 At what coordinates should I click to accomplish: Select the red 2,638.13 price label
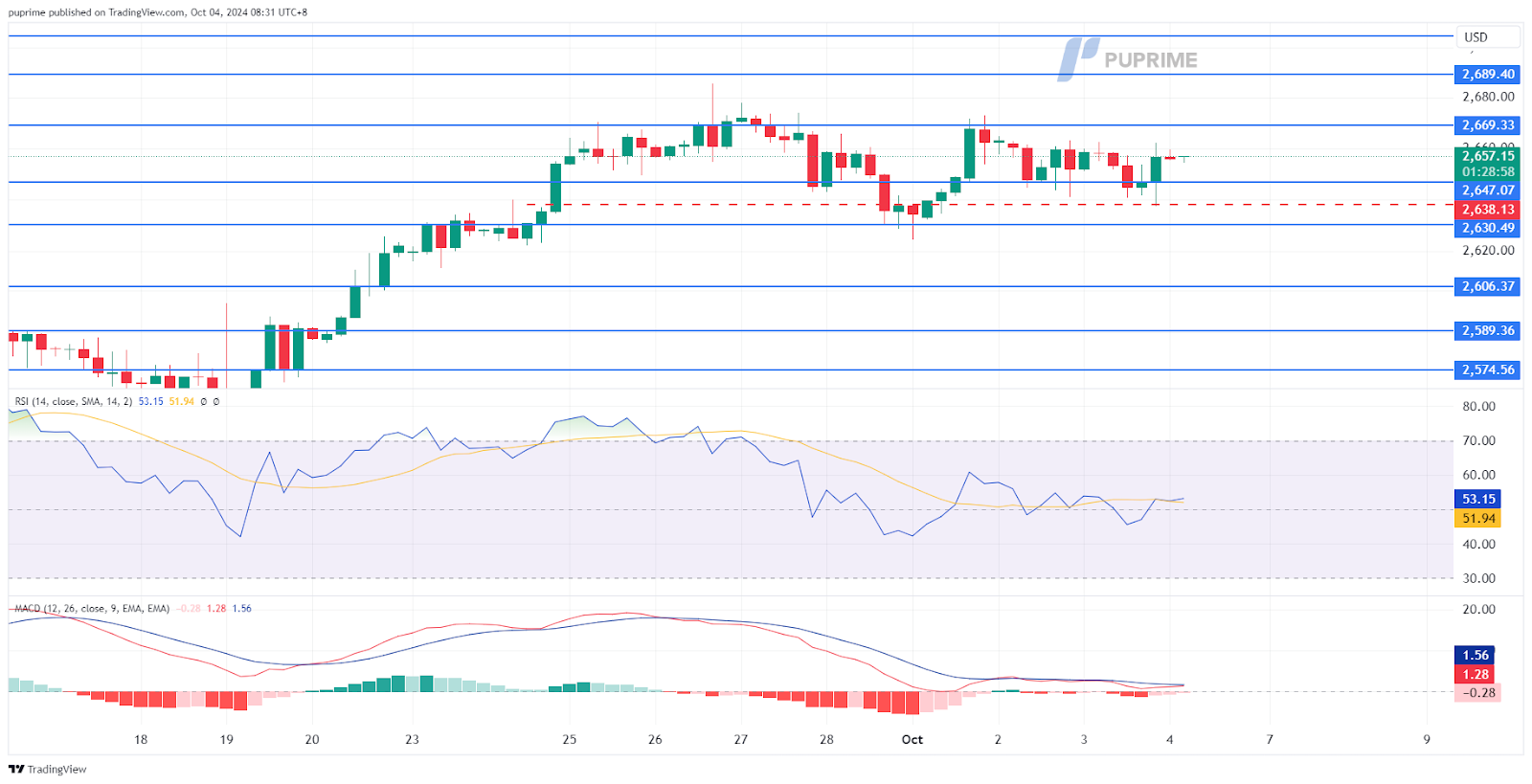click(1487, 209)
